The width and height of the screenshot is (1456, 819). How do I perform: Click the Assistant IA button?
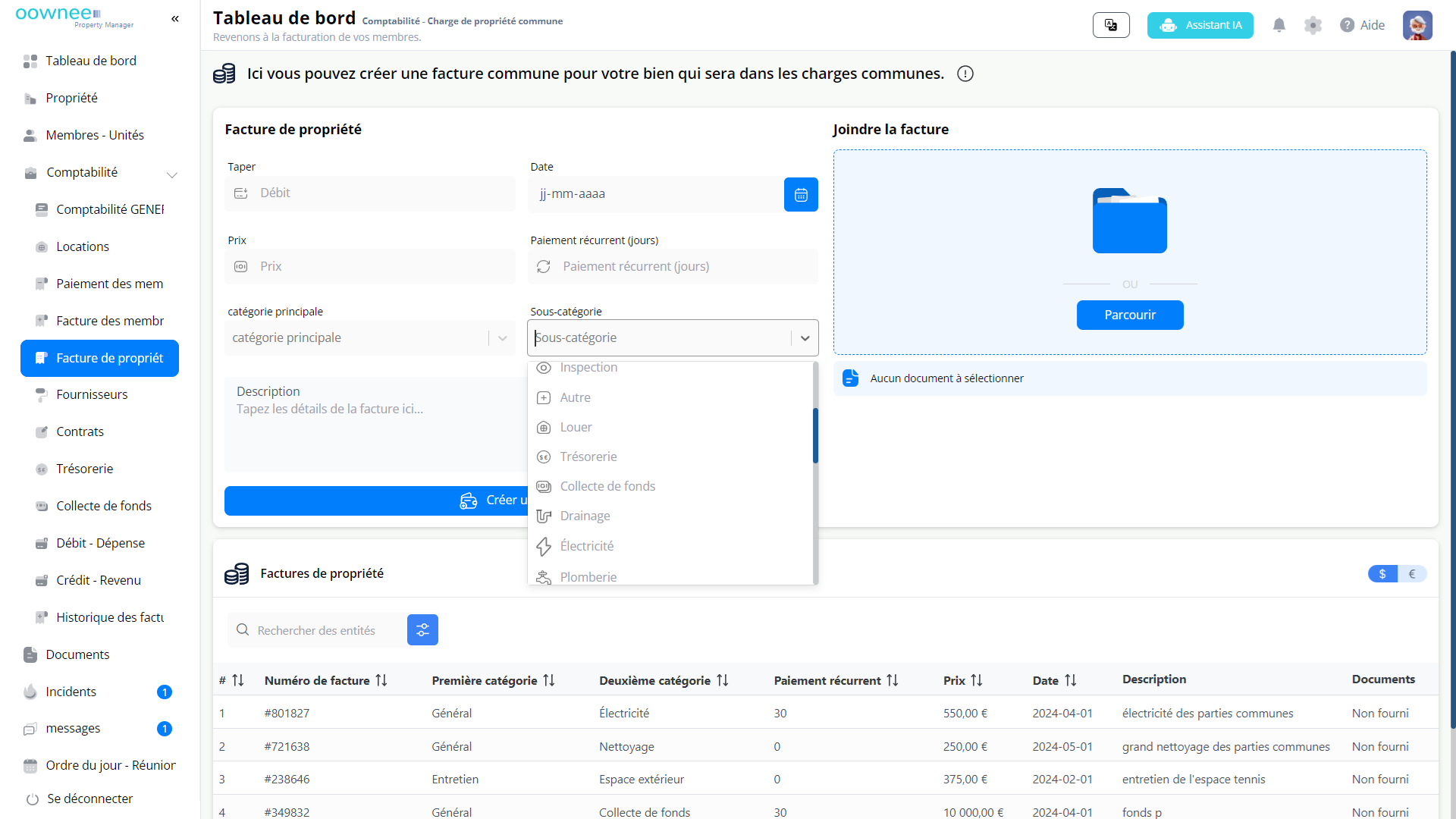[1200, 25]
